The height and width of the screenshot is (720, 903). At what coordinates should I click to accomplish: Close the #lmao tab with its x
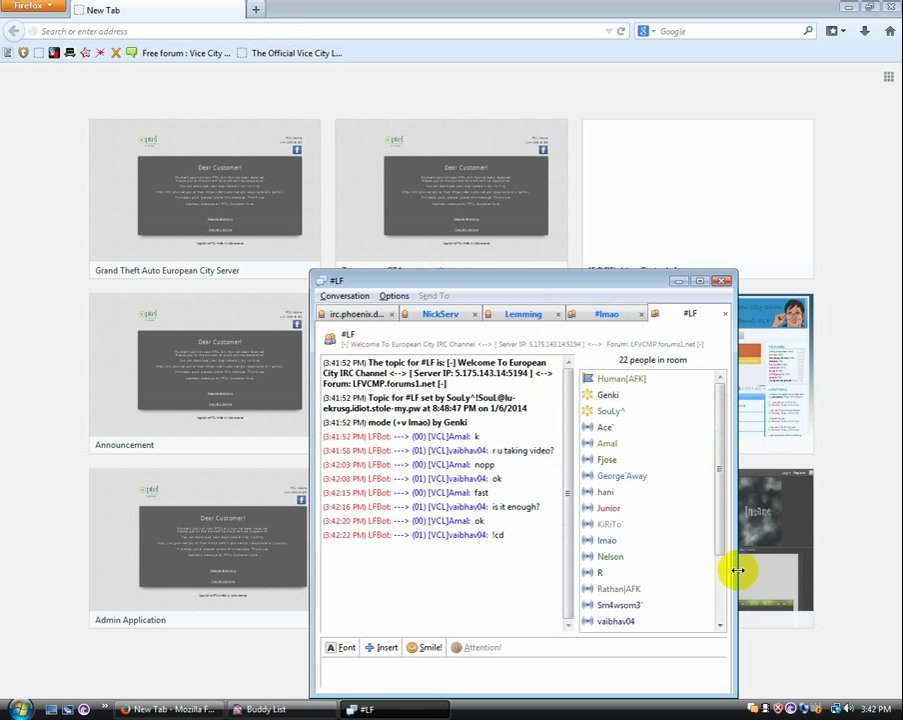(x=641, y=314)
